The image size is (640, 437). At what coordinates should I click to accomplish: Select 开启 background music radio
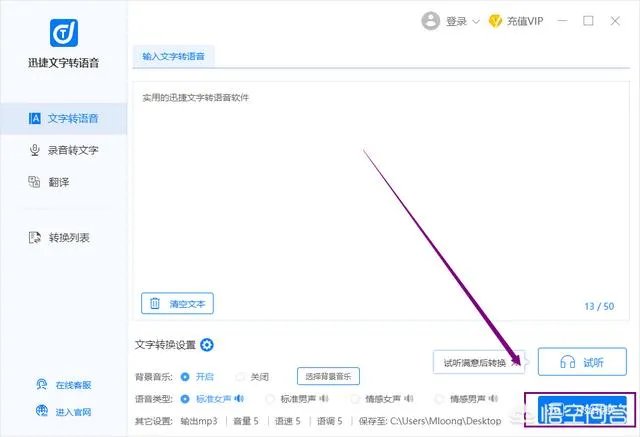coord(185,377)
